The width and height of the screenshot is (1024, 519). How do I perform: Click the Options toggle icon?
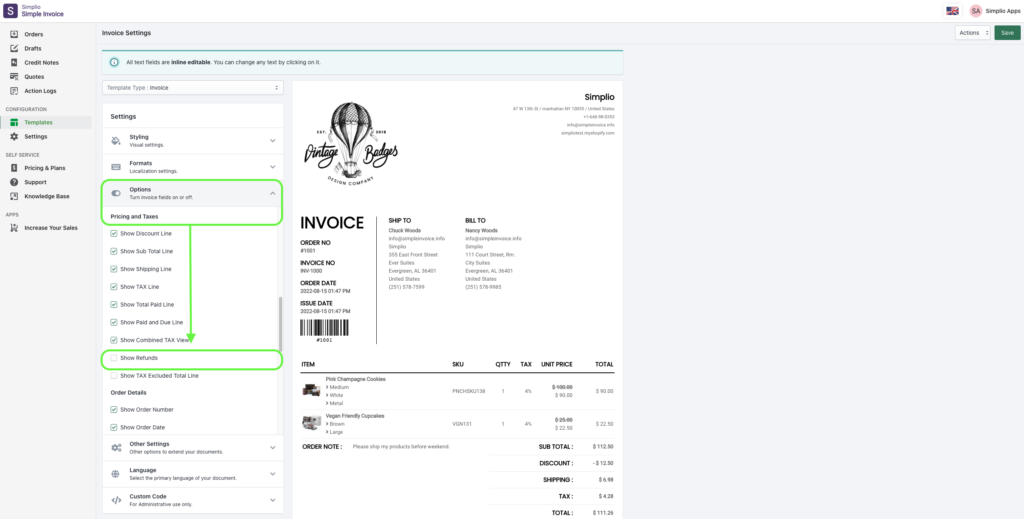click(x=116, y=193)
